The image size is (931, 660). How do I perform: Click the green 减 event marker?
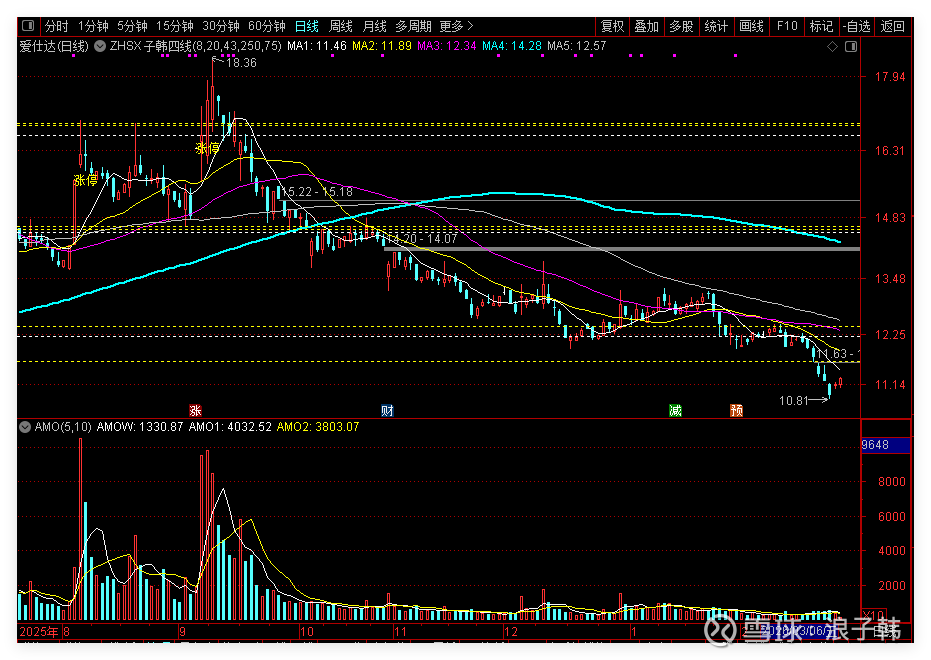(x=676, y=410)
